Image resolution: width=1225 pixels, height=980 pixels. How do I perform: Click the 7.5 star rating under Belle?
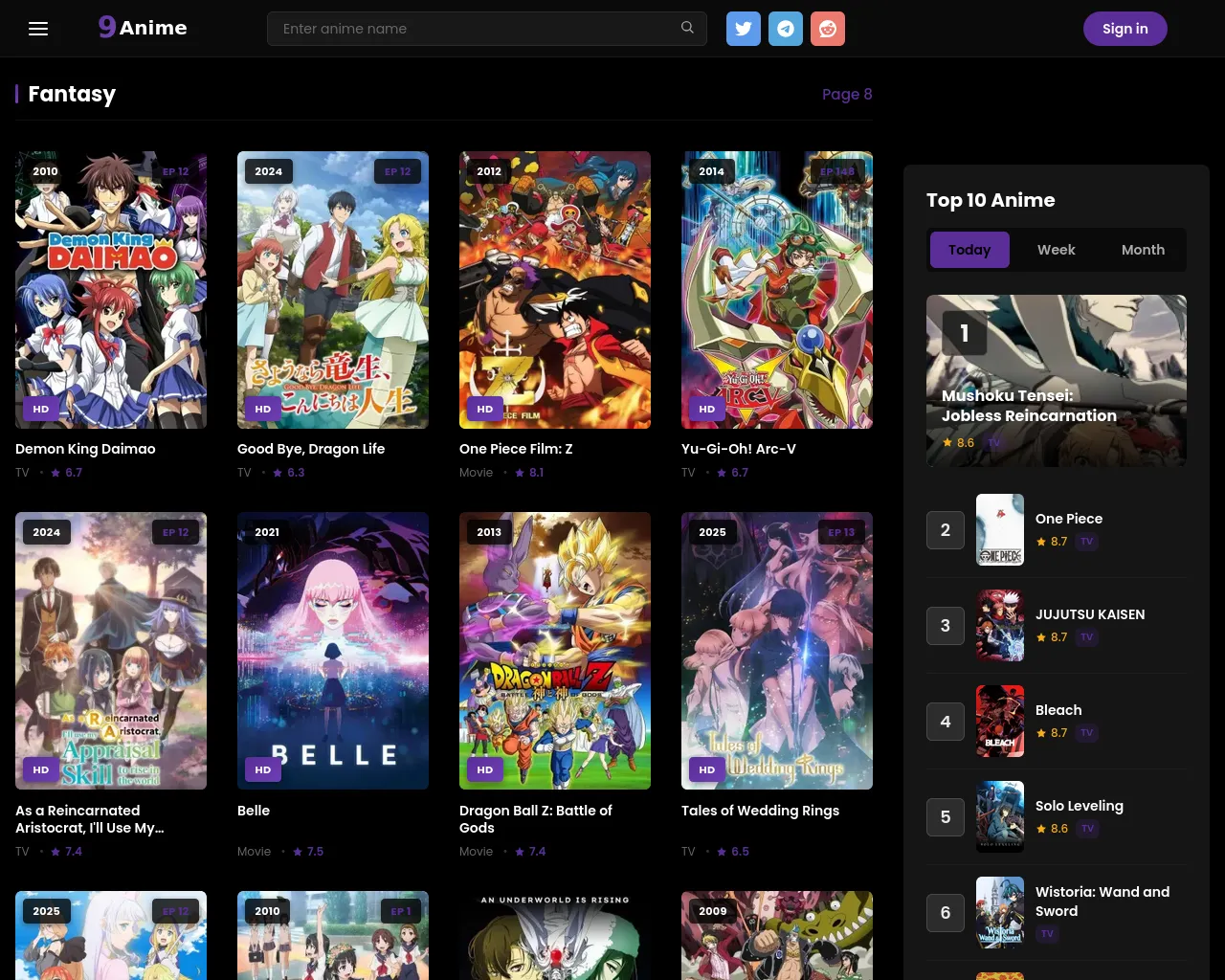pos(308,852)
